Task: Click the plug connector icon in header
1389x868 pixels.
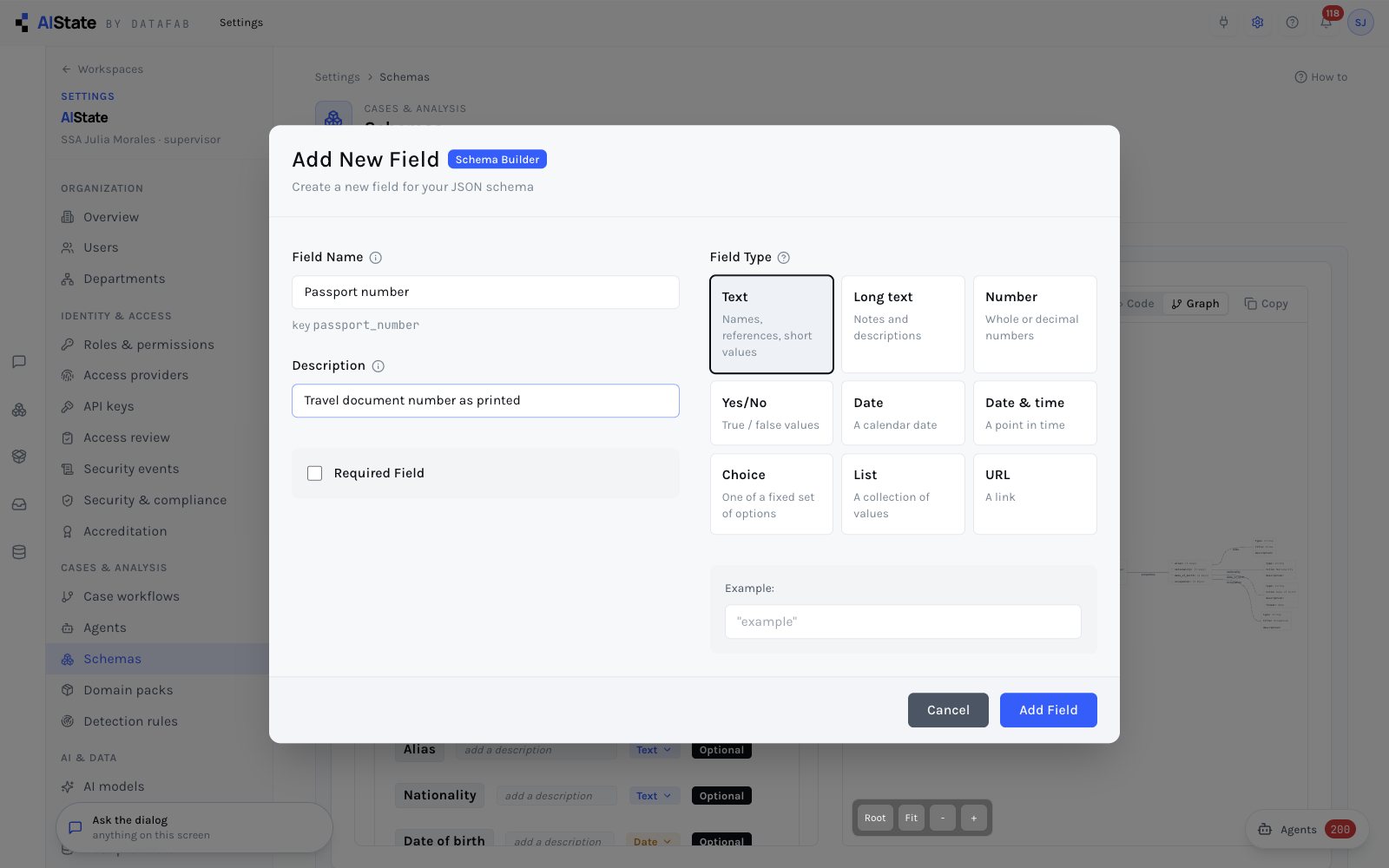Action: (1224, 23)
